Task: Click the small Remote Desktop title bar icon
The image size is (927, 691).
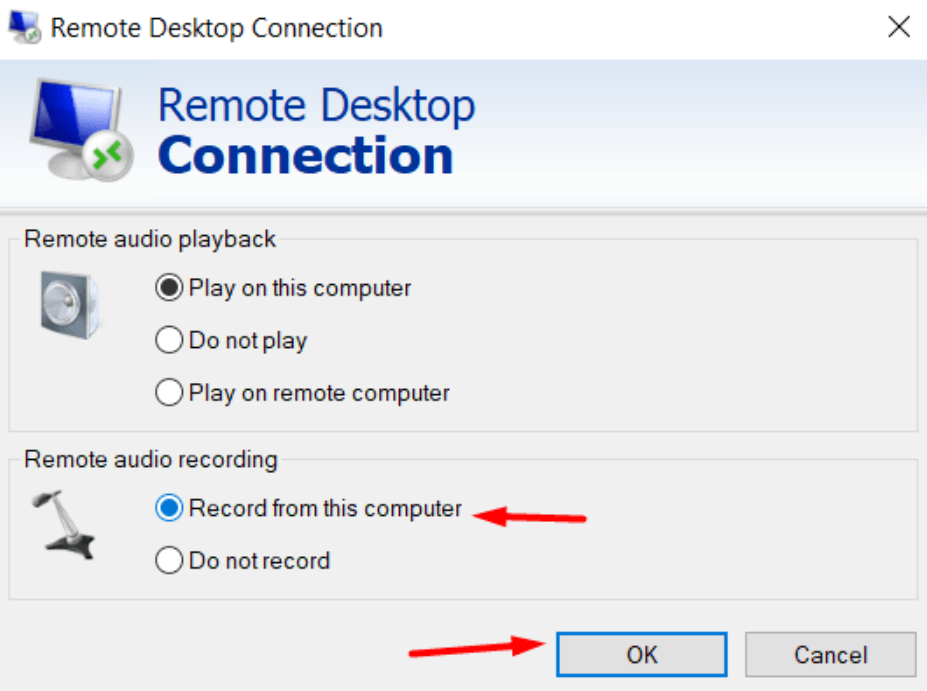Action: pyautogui.click(x=23, y=27)
